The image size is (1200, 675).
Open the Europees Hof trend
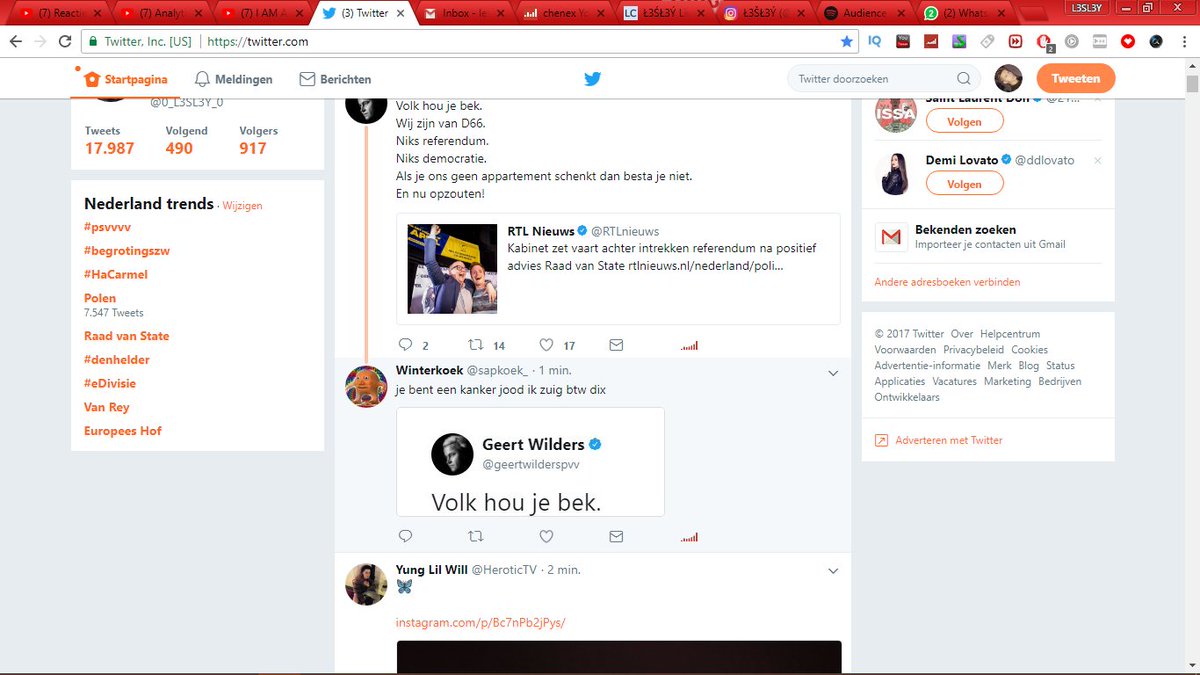click(x=123, y=431)
